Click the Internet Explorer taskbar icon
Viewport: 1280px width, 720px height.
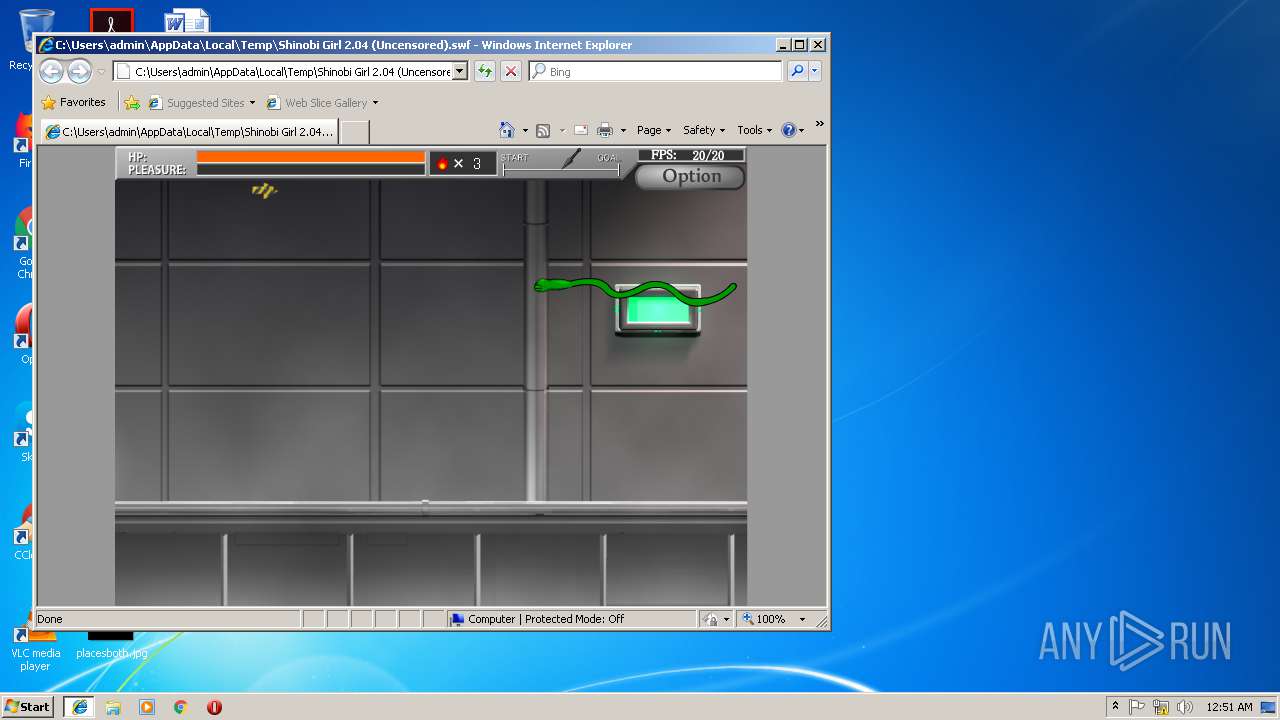tap(79, 706)
